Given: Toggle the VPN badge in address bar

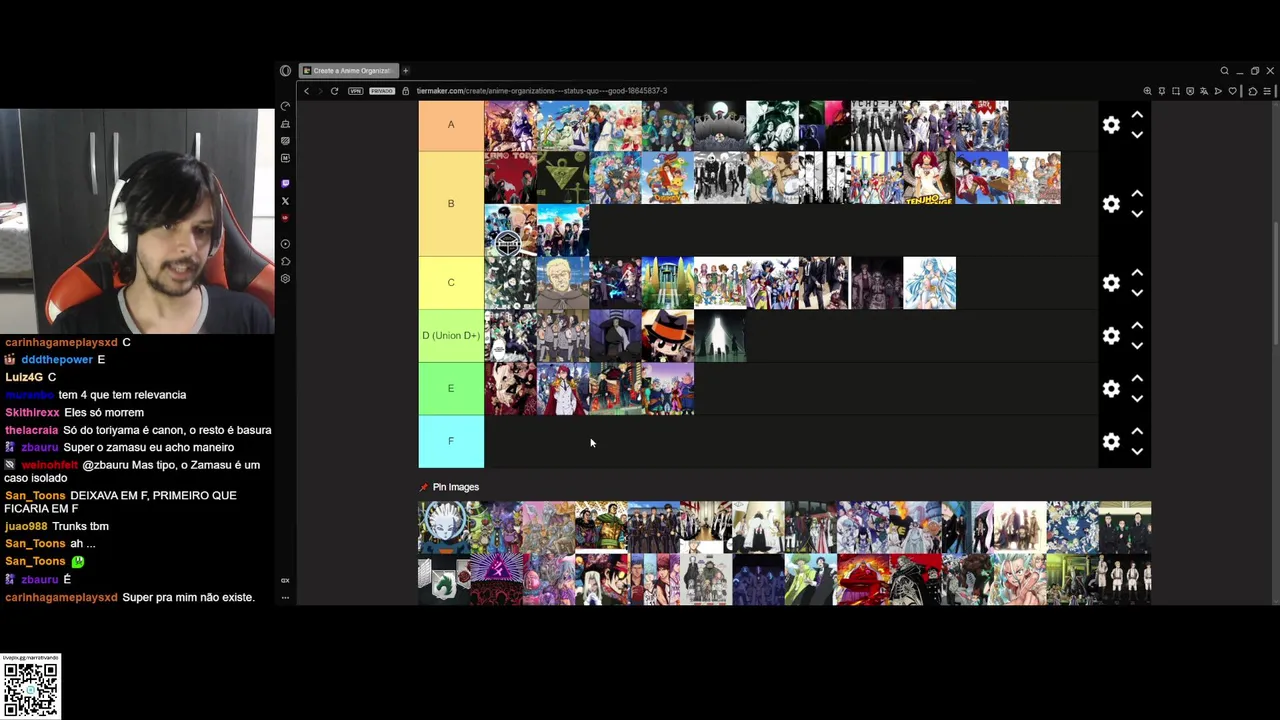Looking at the screenshot, I should pos(355,91).
